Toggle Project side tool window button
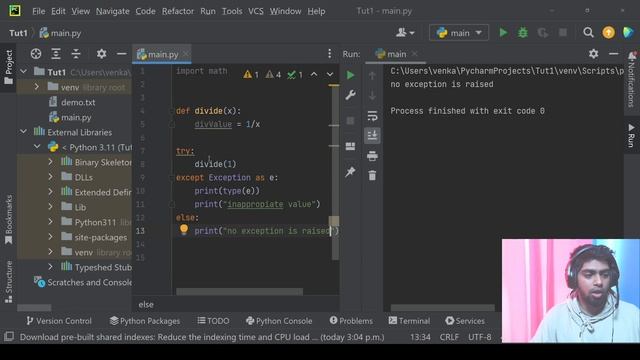Viewport: 640px width, 360px height. (x=9, y=67)
